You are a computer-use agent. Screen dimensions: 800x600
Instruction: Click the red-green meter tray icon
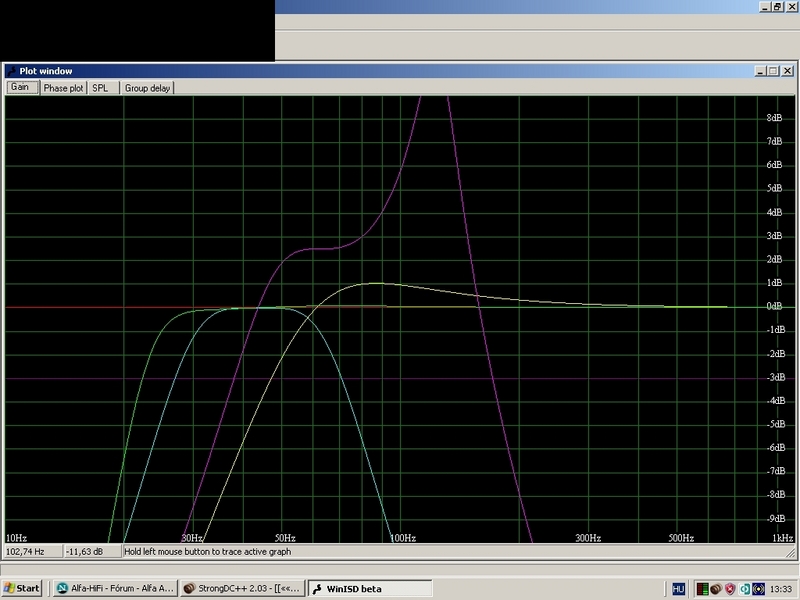pos(702,588)
